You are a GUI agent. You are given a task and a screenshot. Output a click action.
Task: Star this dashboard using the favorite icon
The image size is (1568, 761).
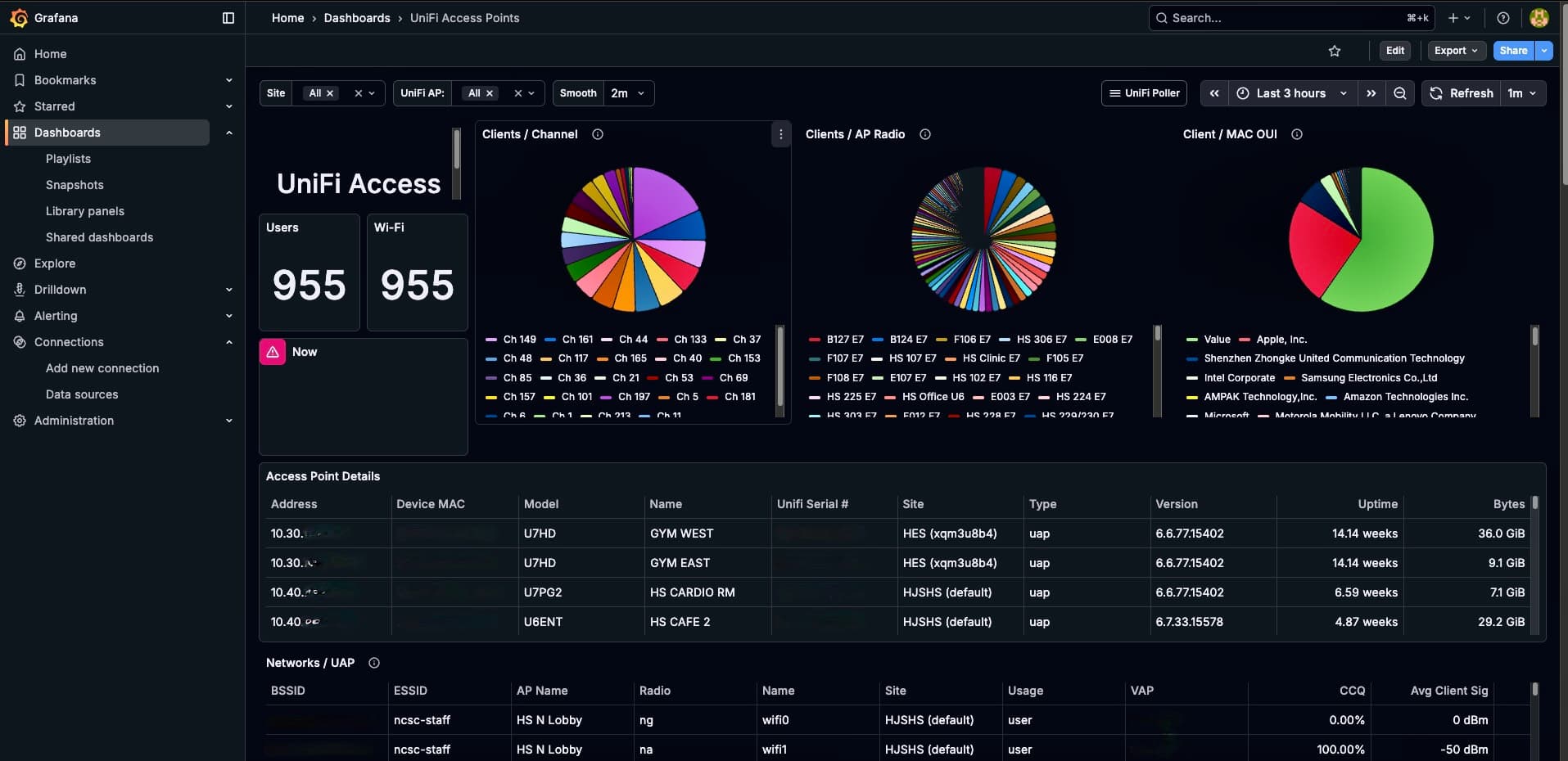[x=1335, y=51]
